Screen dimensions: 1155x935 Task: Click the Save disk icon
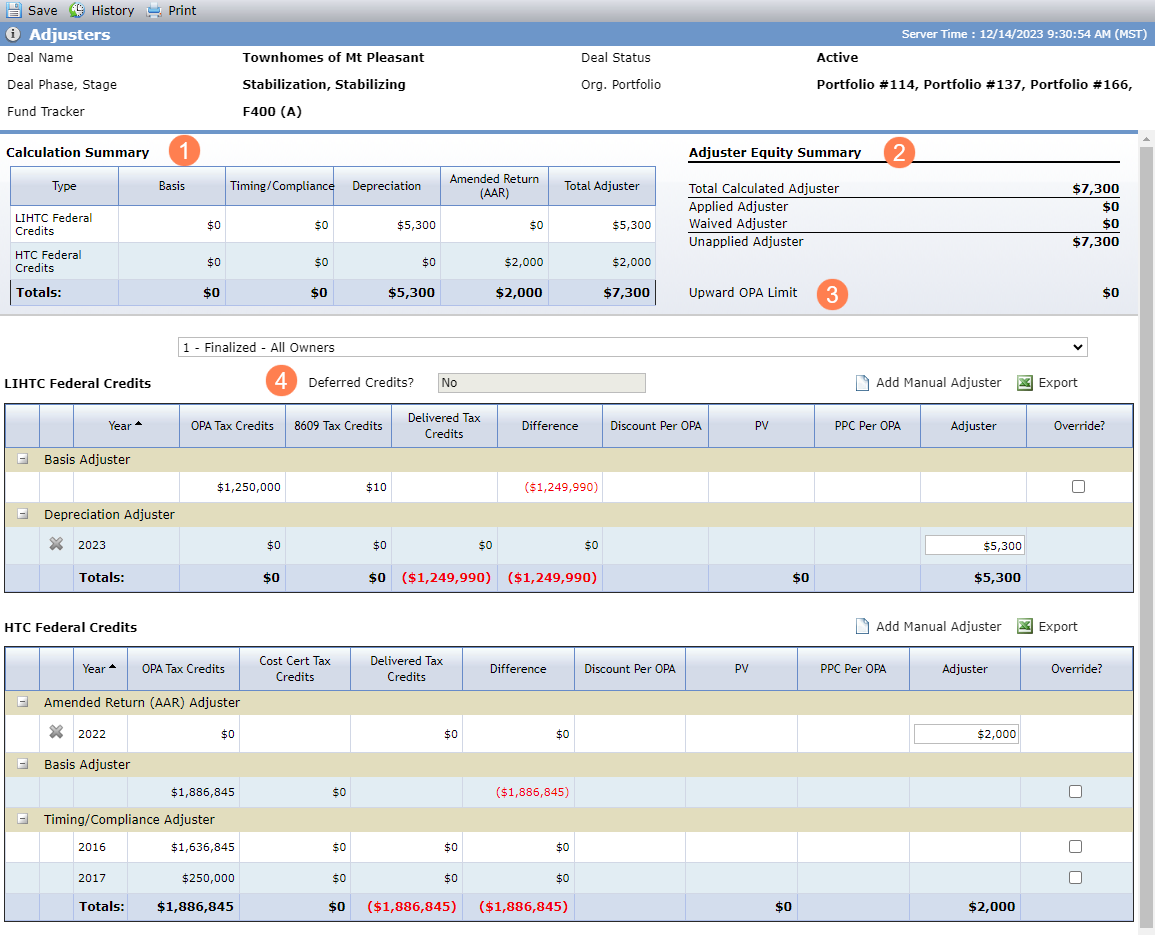(x=14, y=10)
